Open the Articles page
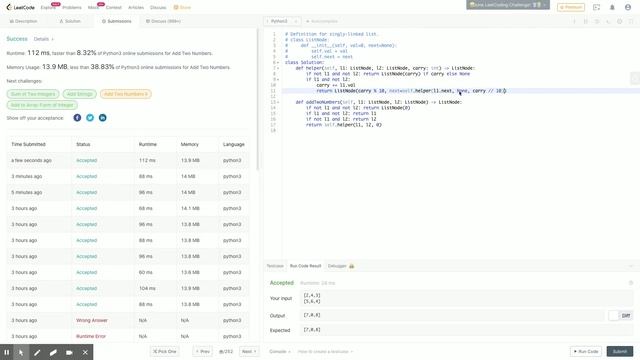The image size is (640, 360). pyautogui.click(x=136, y=7)
